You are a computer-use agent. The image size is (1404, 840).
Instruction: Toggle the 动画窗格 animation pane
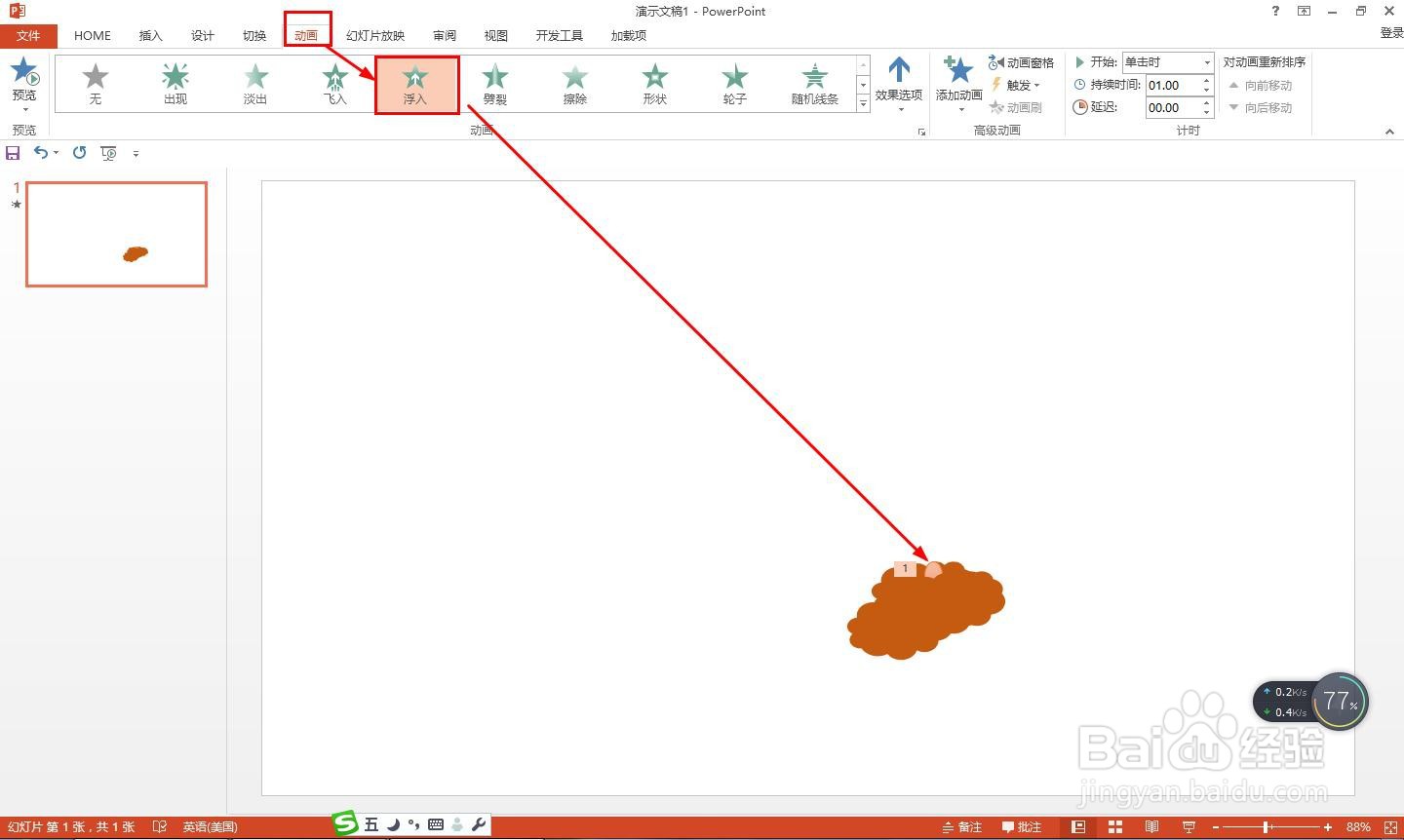click(1021, 62)
